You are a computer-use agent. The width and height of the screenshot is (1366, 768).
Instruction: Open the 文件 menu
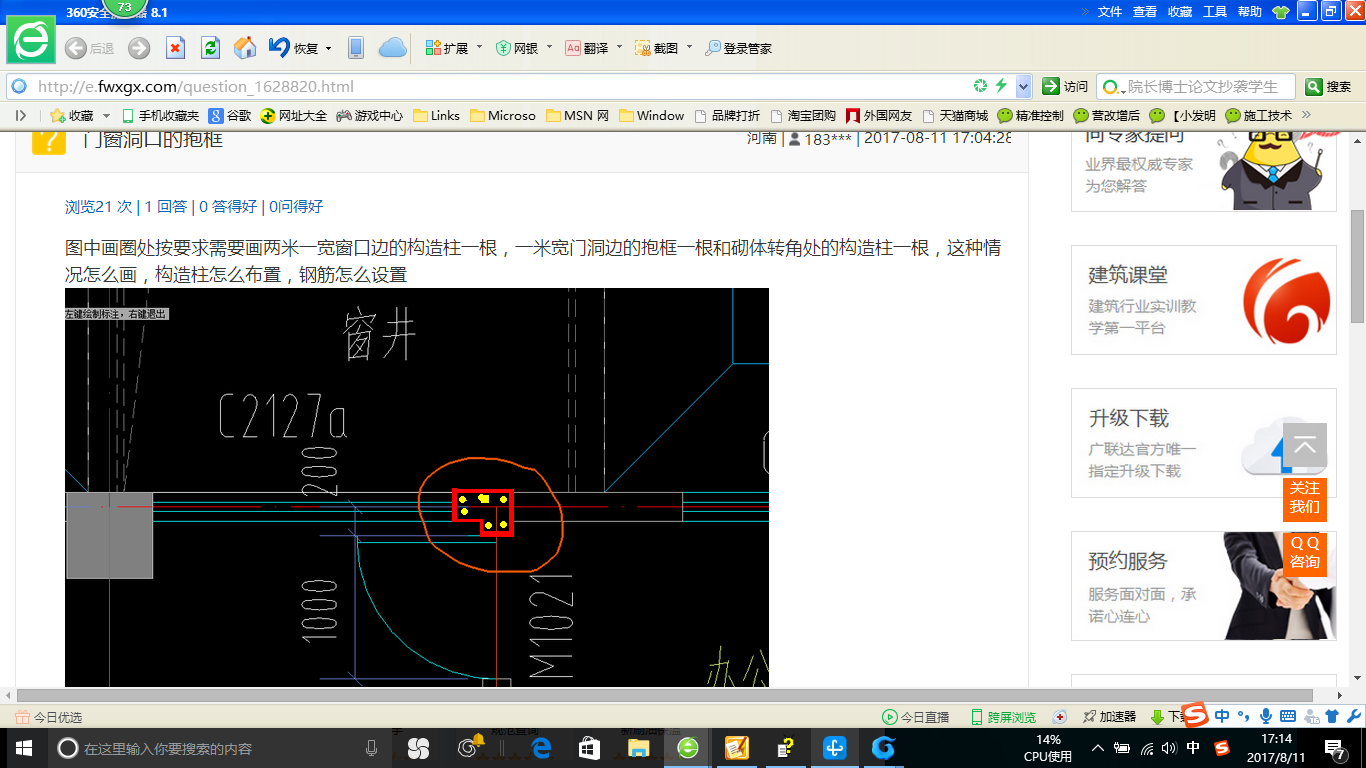click(x=1110, y=12)
